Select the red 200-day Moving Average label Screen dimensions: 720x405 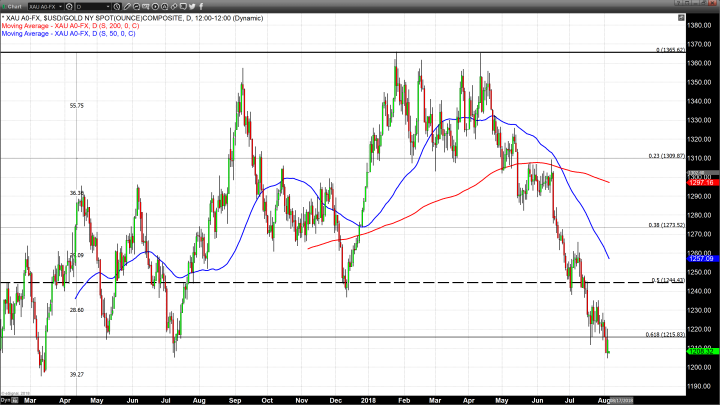coord(70,26)
